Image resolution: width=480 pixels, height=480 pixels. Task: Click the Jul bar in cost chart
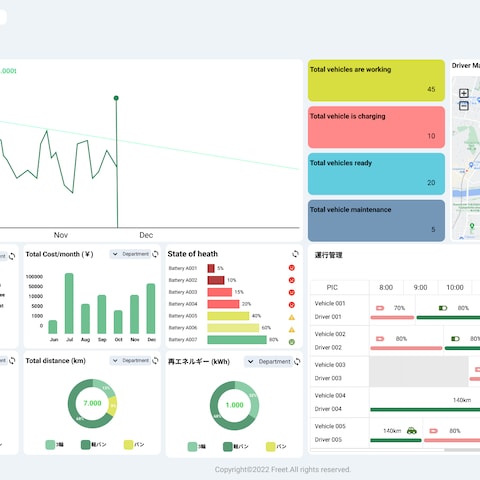pyautogui.click(x=69, y=303)
